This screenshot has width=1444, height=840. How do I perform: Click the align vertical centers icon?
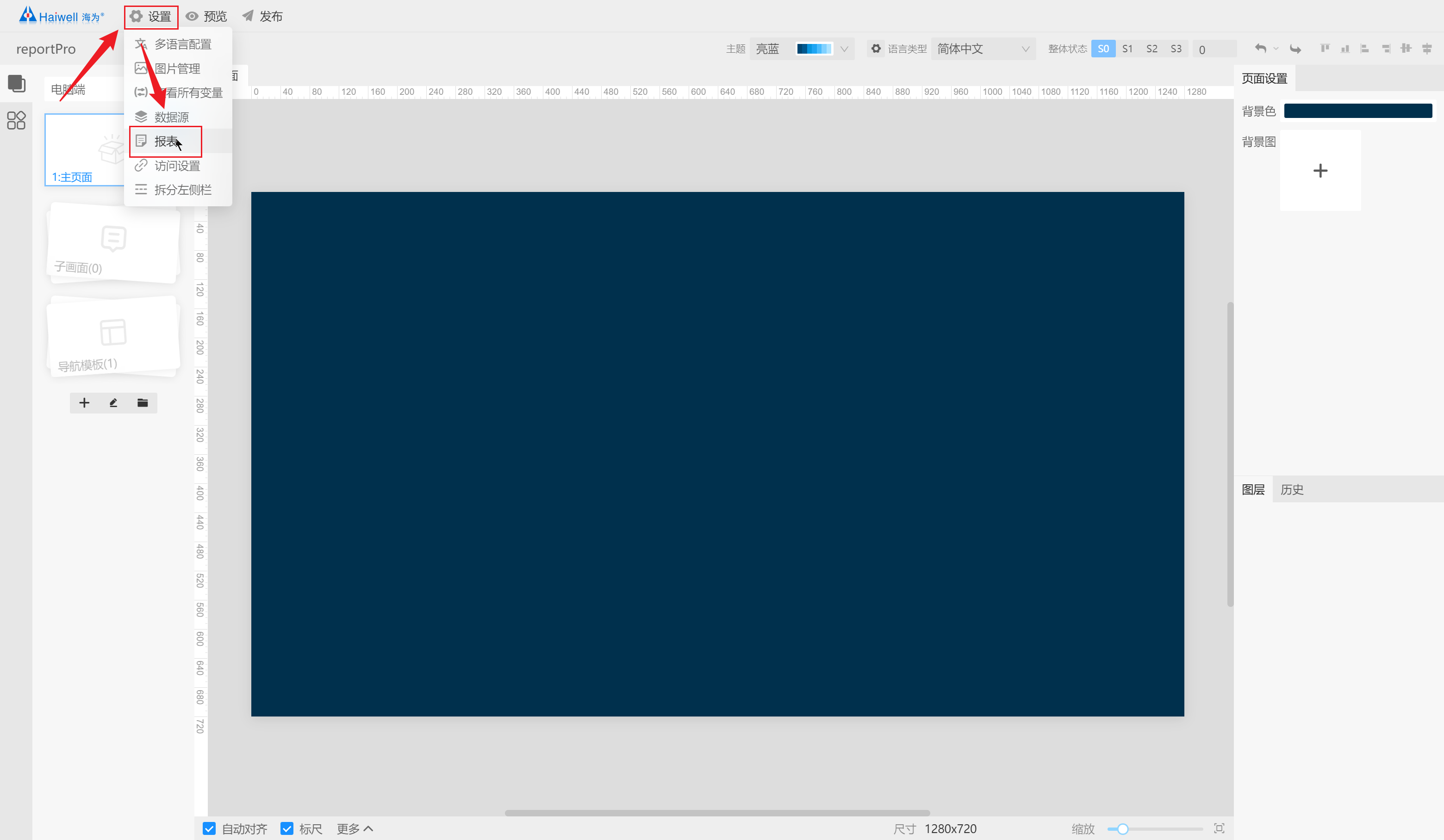1406,49
